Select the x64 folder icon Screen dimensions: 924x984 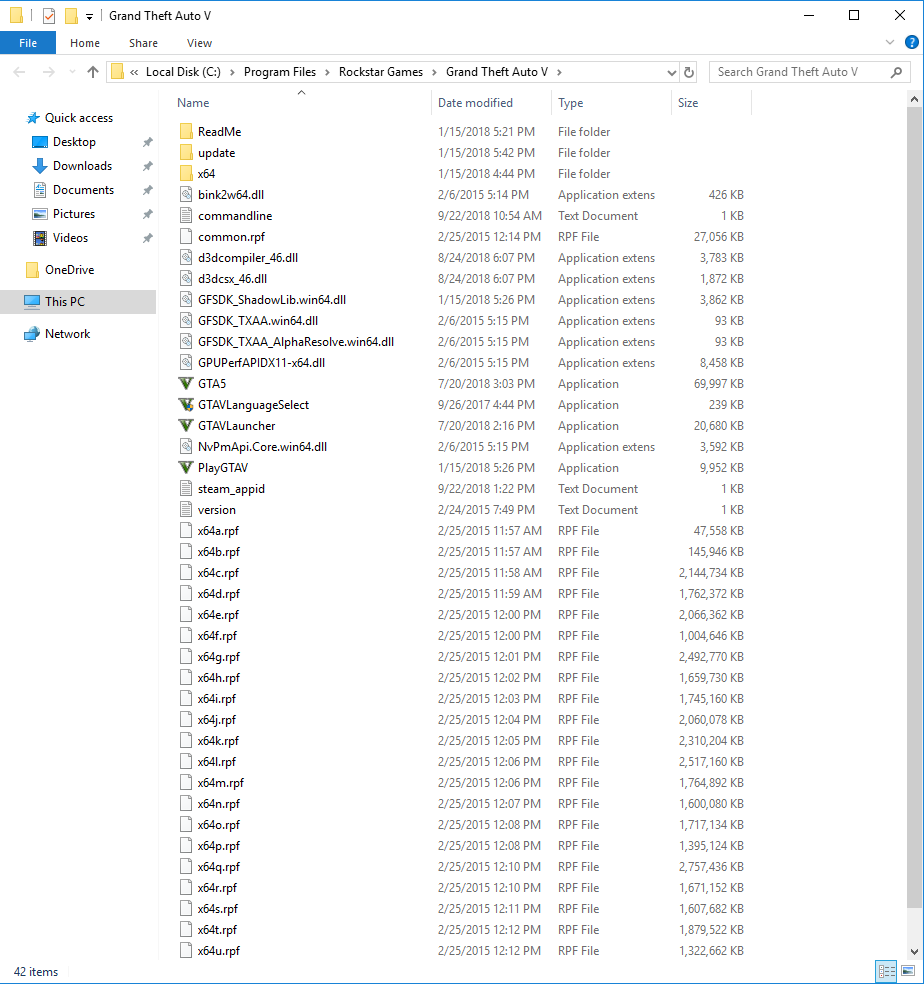click(186, 173)
